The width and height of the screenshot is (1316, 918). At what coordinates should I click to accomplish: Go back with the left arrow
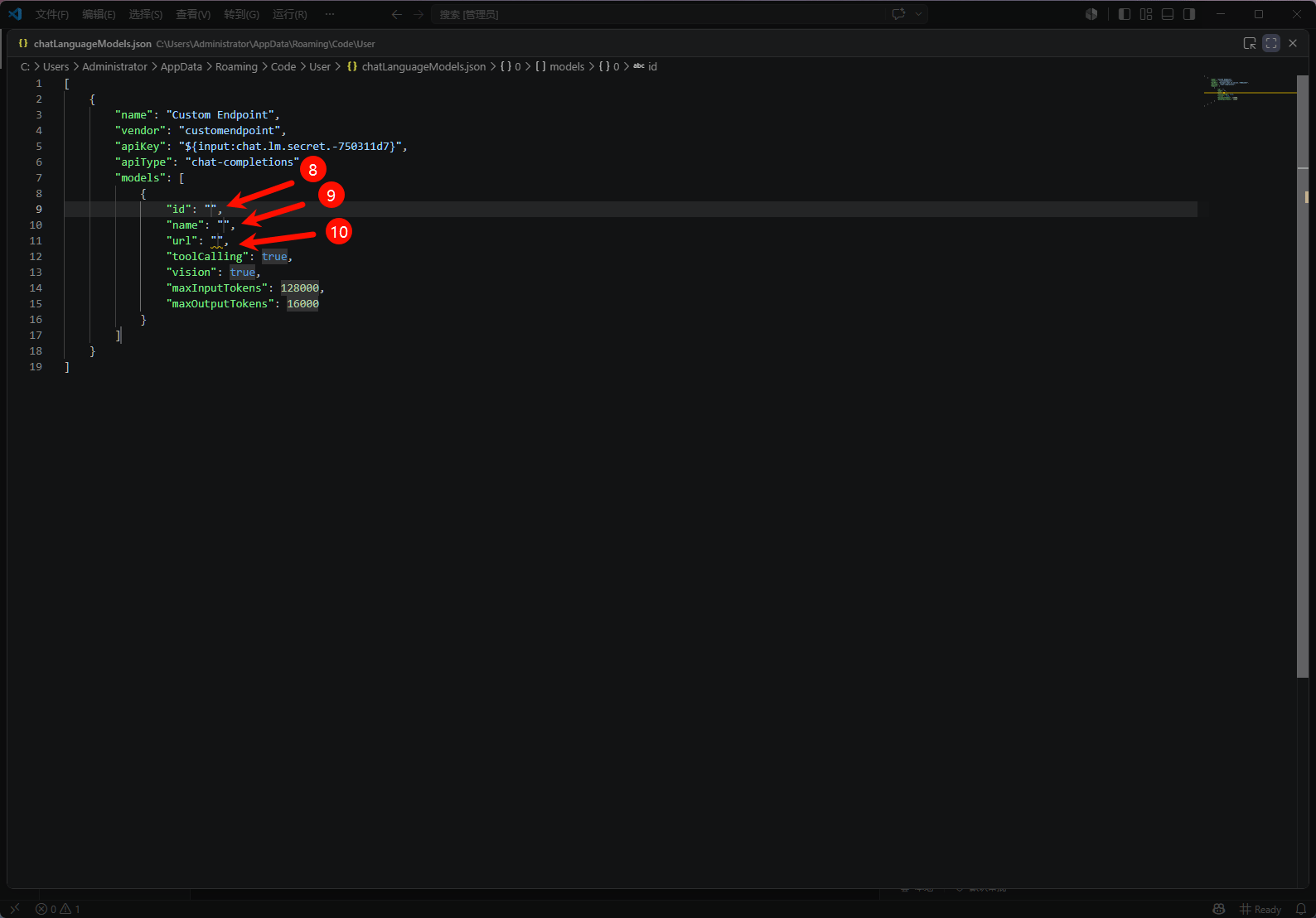coord(396,14)
